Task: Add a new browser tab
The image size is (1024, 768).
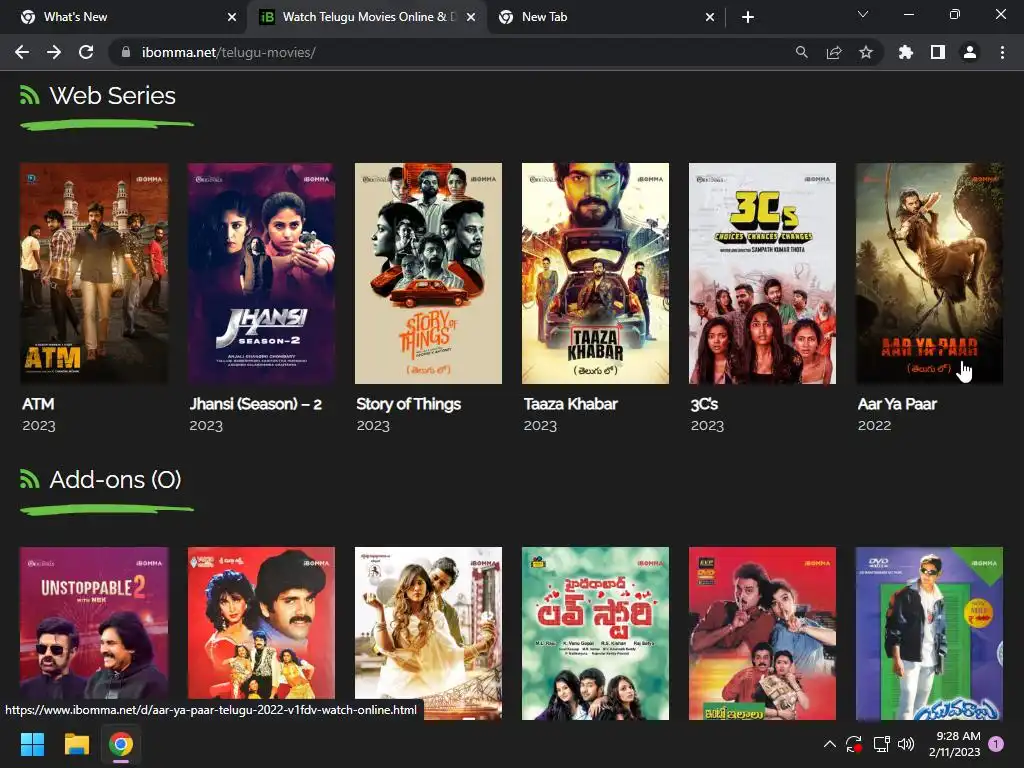Action: (x=748, y=17)
